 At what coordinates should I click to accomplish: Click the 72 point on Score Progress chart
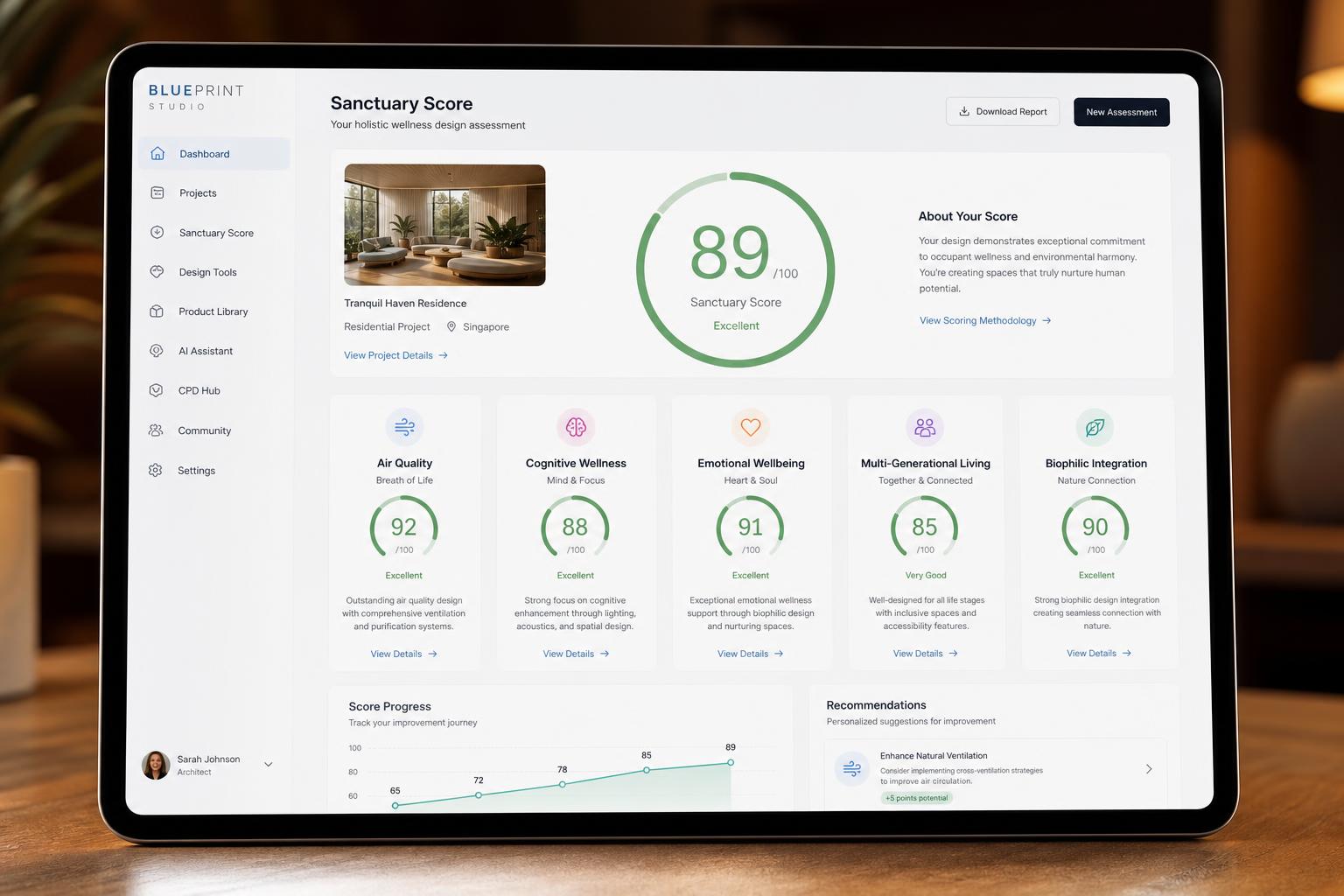pyautogui.click(x=479, y=795)
